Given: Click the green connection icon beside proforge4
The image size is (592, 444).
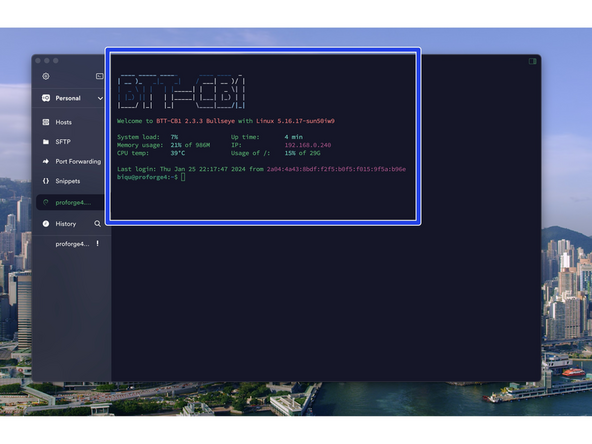Looking at the screenshot, I should pyautogui.click(x=46, y=202).
